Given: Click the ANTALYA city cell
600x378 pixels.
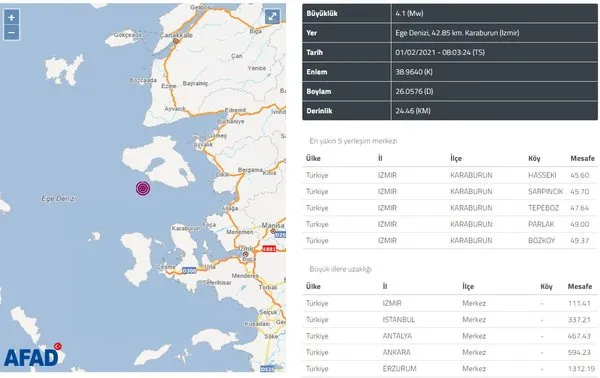Looking at the screenshot, I should tap(397, 336).
